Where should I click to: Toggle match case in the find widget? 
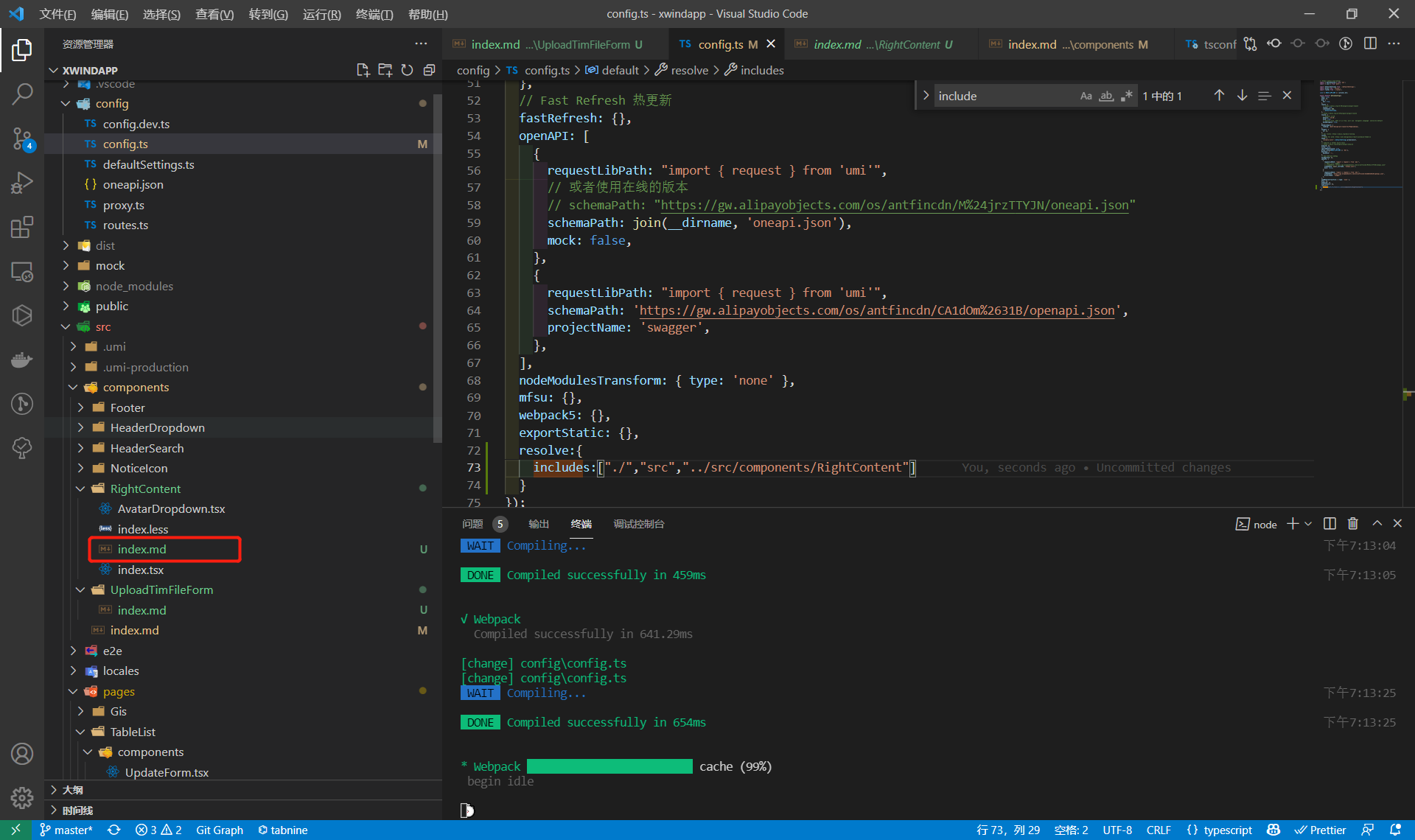coord(1086,95)
